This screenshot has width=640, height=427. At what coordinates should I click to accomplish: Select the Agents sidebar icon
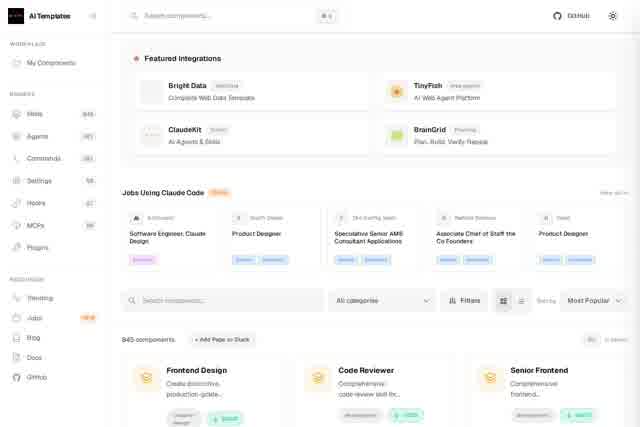click(x=16, y=136)
